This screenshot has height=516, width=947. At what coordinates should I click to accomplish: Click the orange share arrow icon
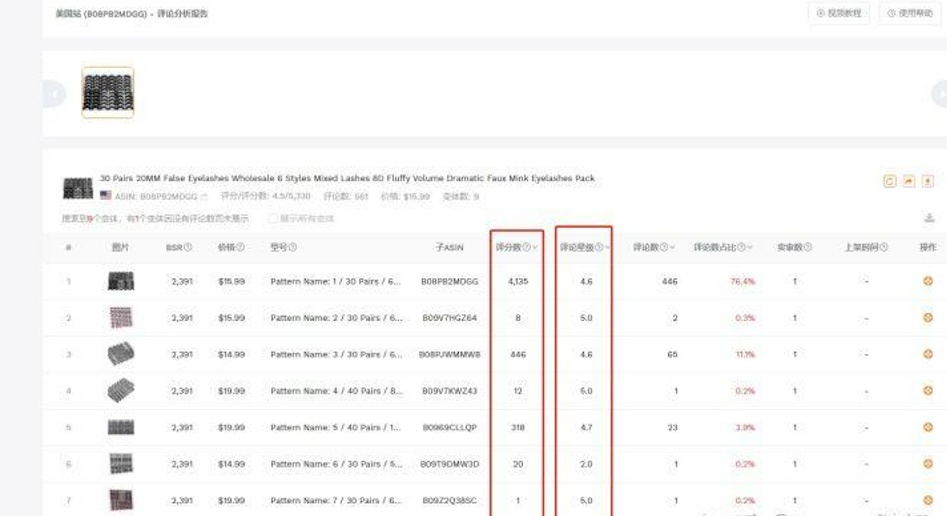[x=908, y=181]
